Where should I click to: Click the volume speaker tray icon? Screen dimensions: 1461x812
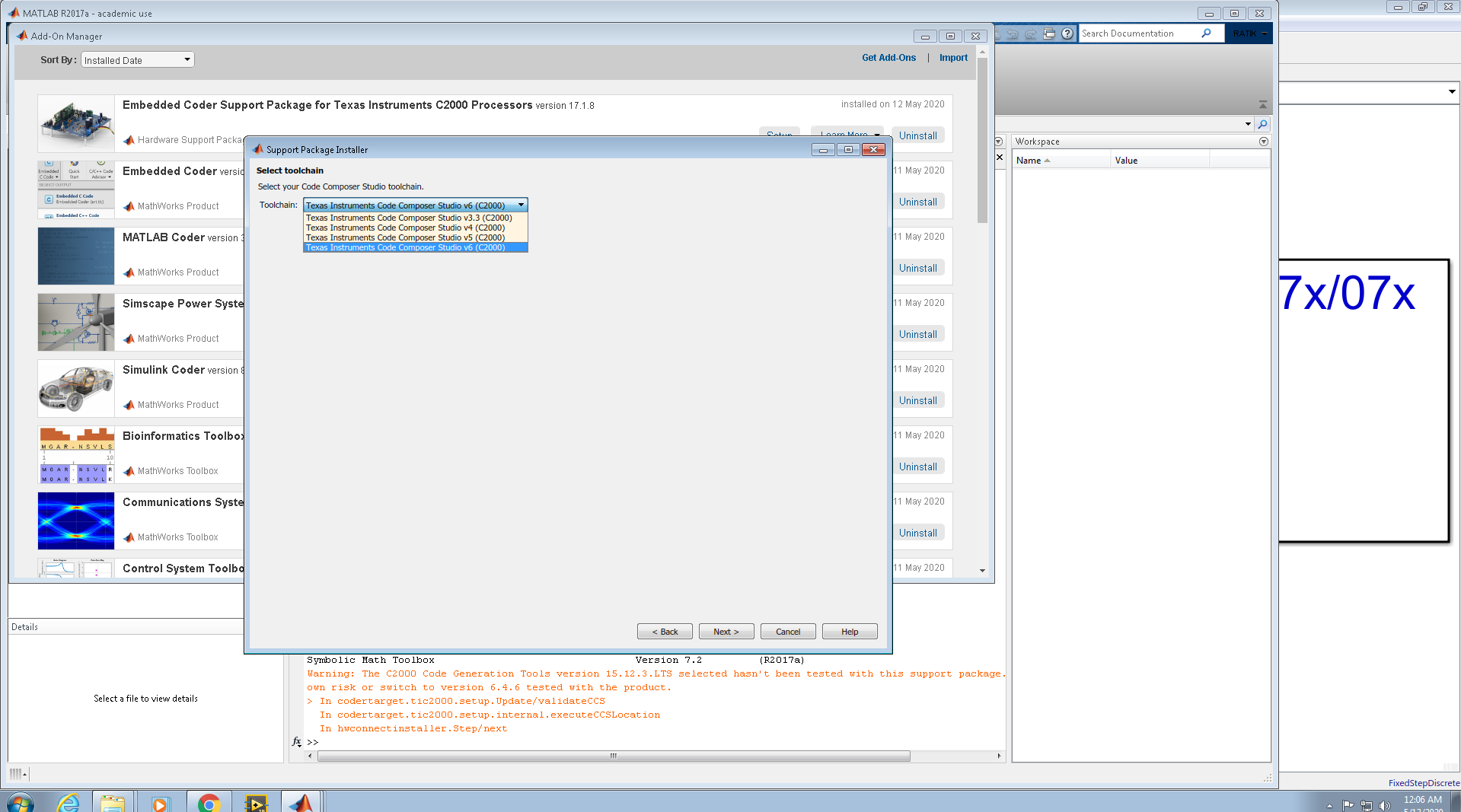click(1384, 805)
